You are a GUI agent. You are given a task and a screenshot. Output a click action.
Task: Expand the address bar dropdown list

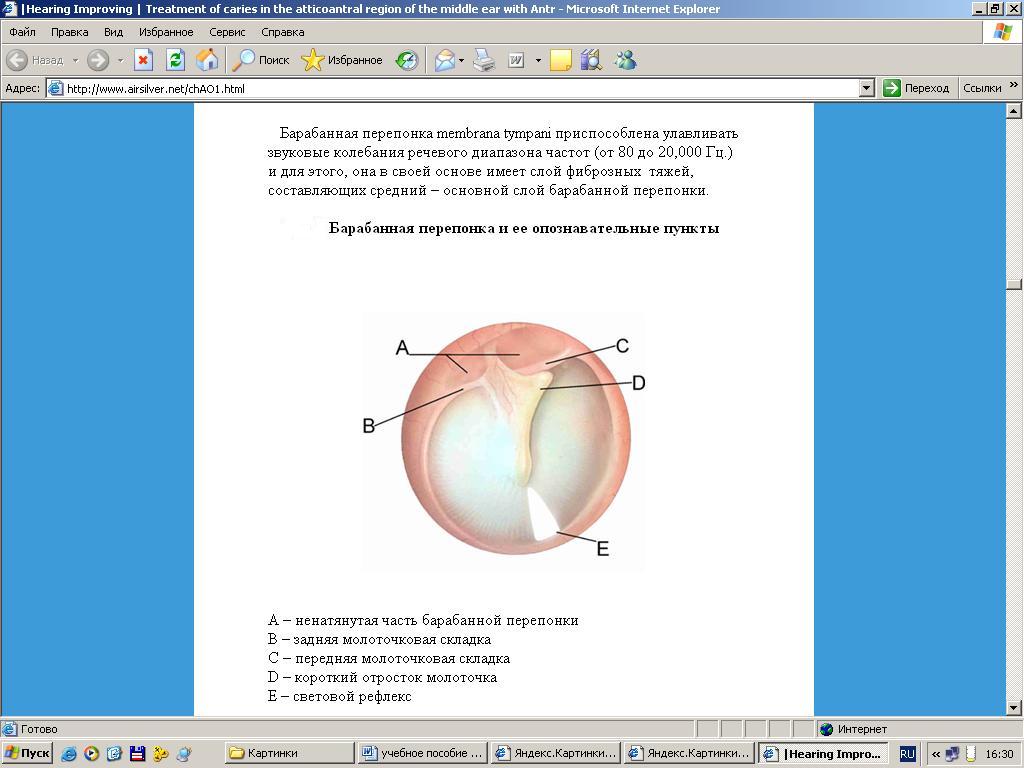pyautogui.click(x=867, y=88)
